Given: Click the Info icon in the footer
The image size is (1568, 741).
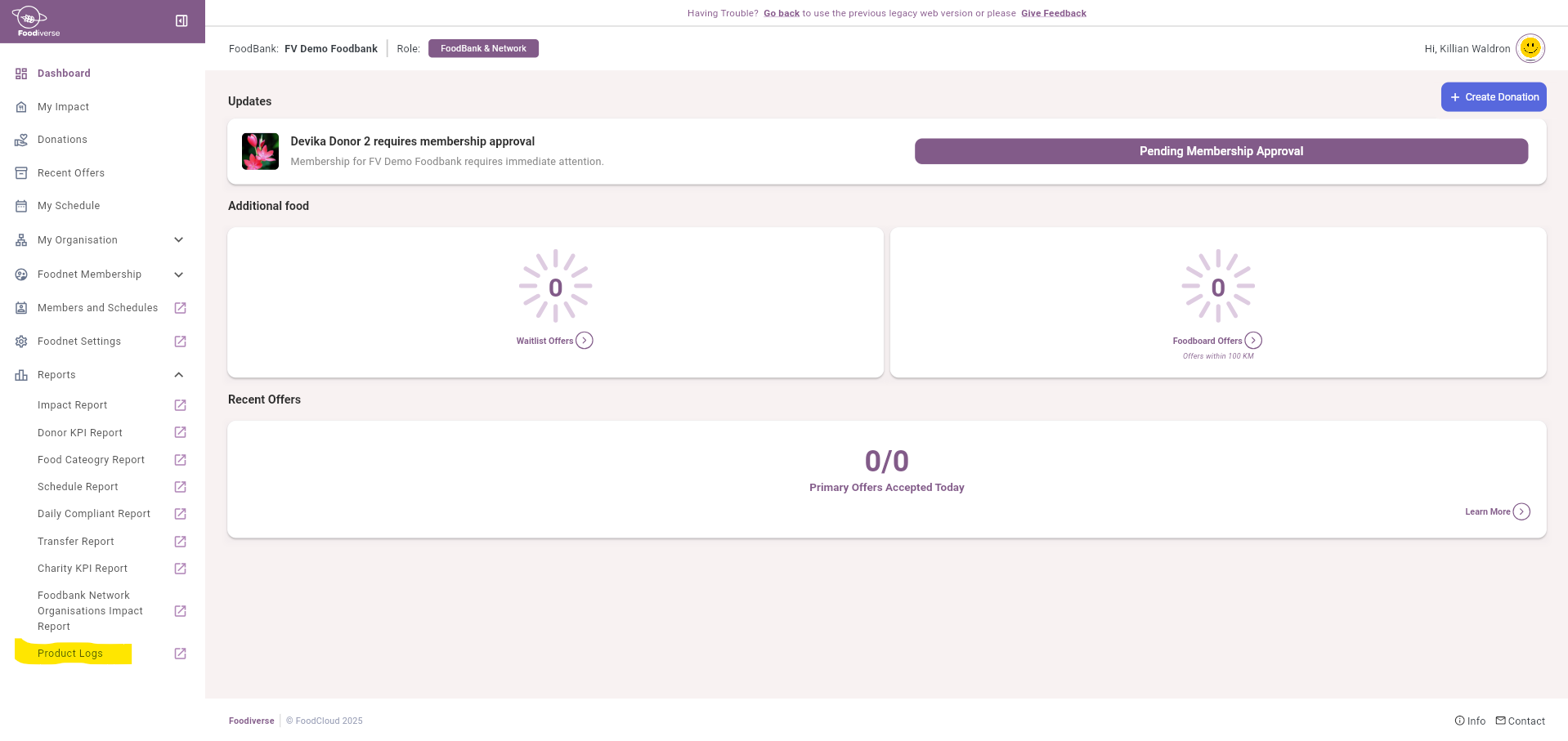Looking at the screenshot, I should tap(1459, 721).
